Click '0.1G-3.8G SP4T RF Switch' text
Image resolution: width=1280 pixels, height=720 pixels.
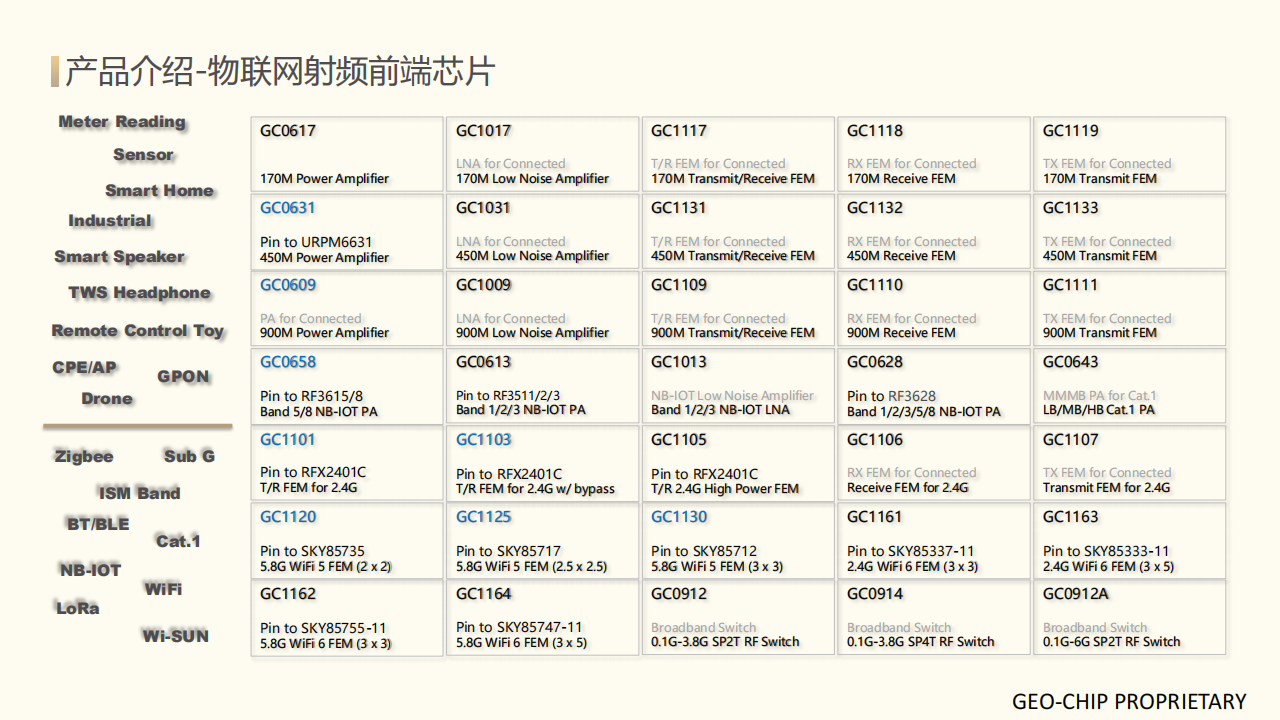click(x=921, y=642)
